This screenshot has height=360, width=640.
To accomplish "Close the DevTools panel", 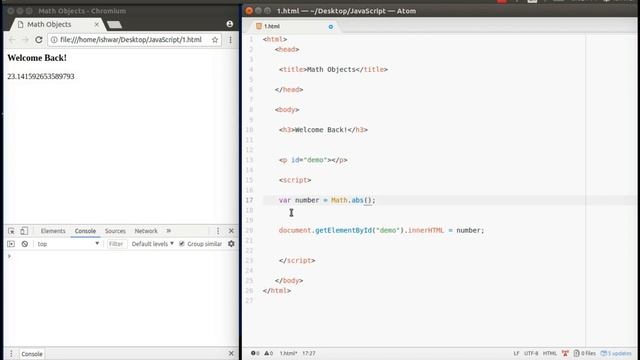I will (231, 231).
